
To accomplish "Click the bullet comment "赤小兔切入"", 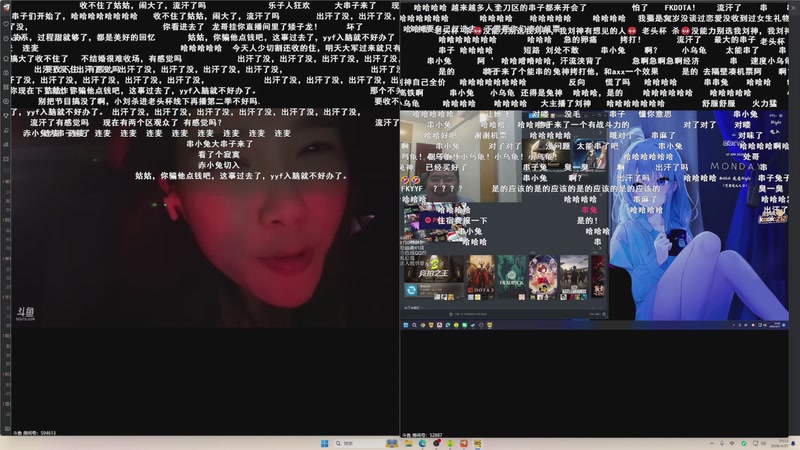I will [218, 165].
